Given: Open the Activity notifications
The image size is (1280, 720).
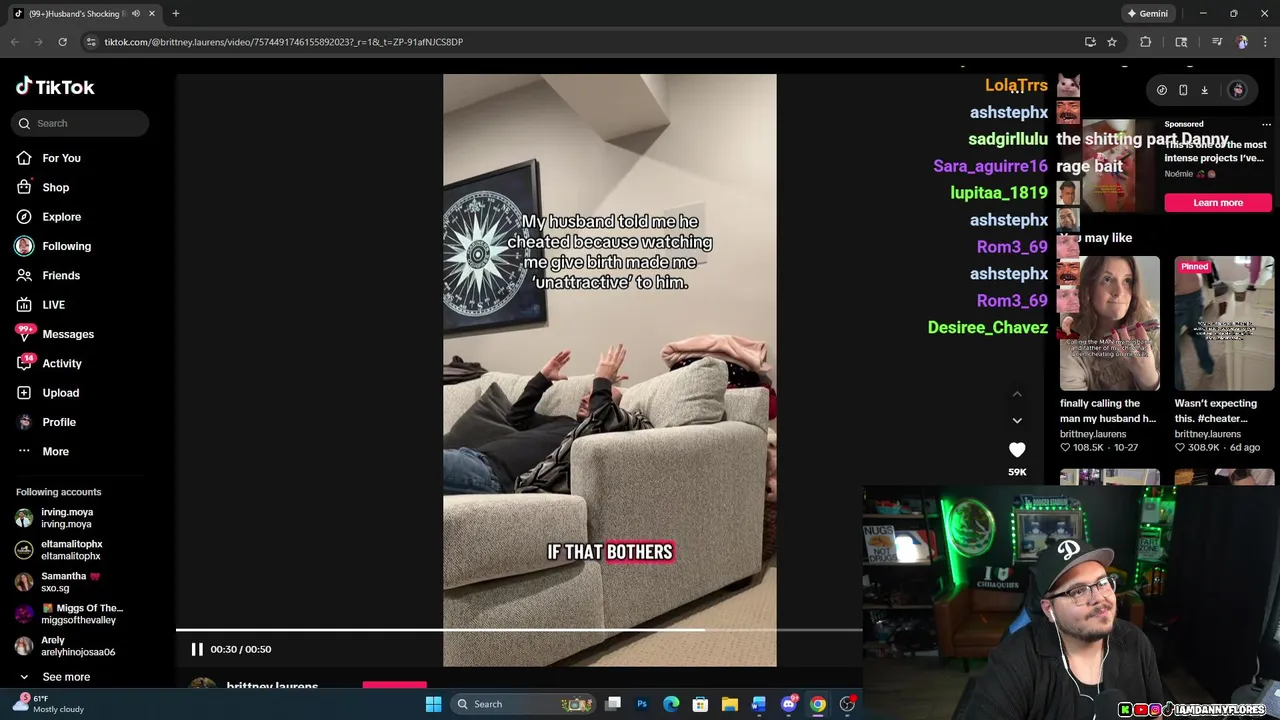Looking at the screenshot, I should tap(48, 363).
